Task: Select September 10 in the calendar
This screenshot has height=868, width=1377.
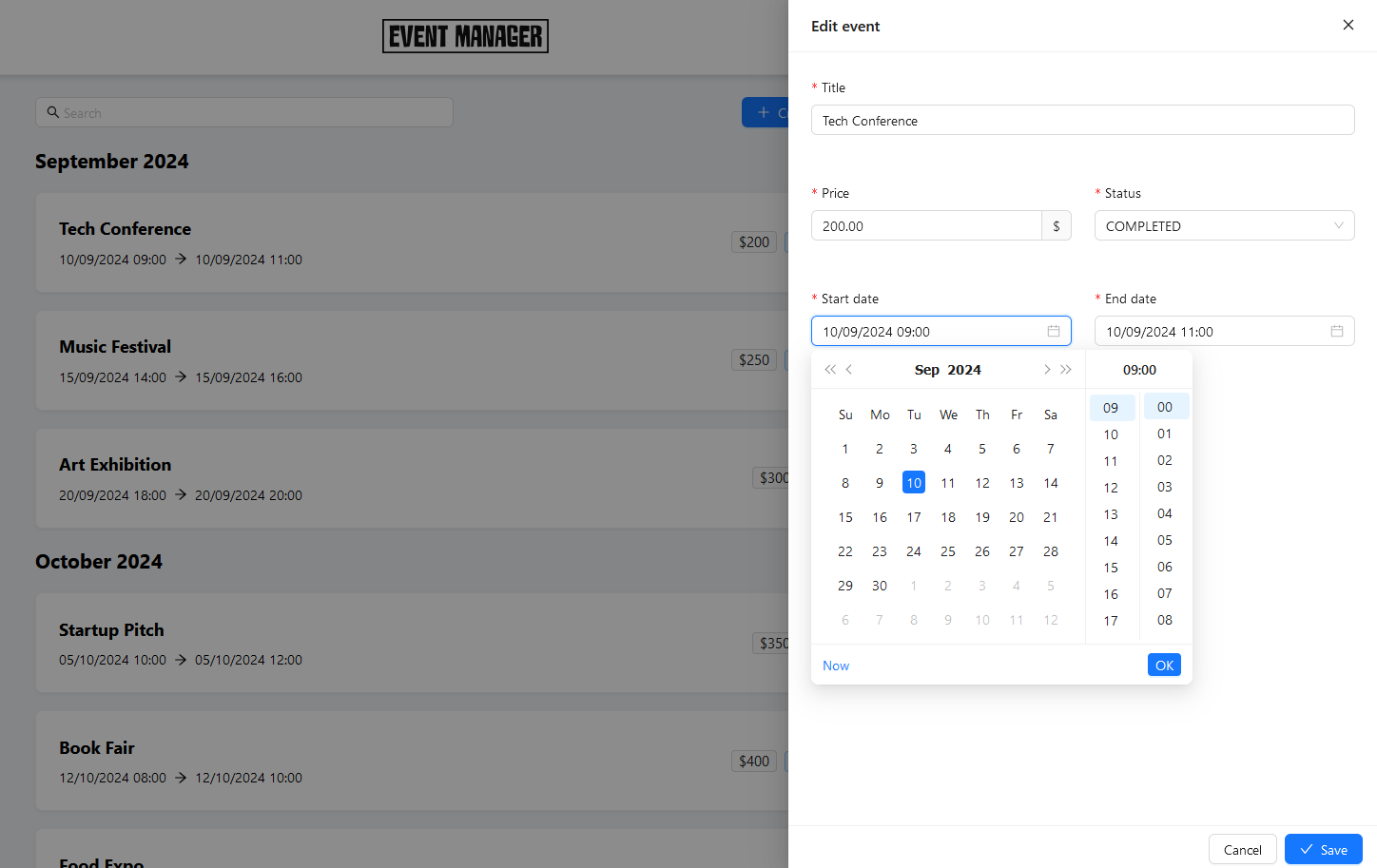Action: point(914,482)
